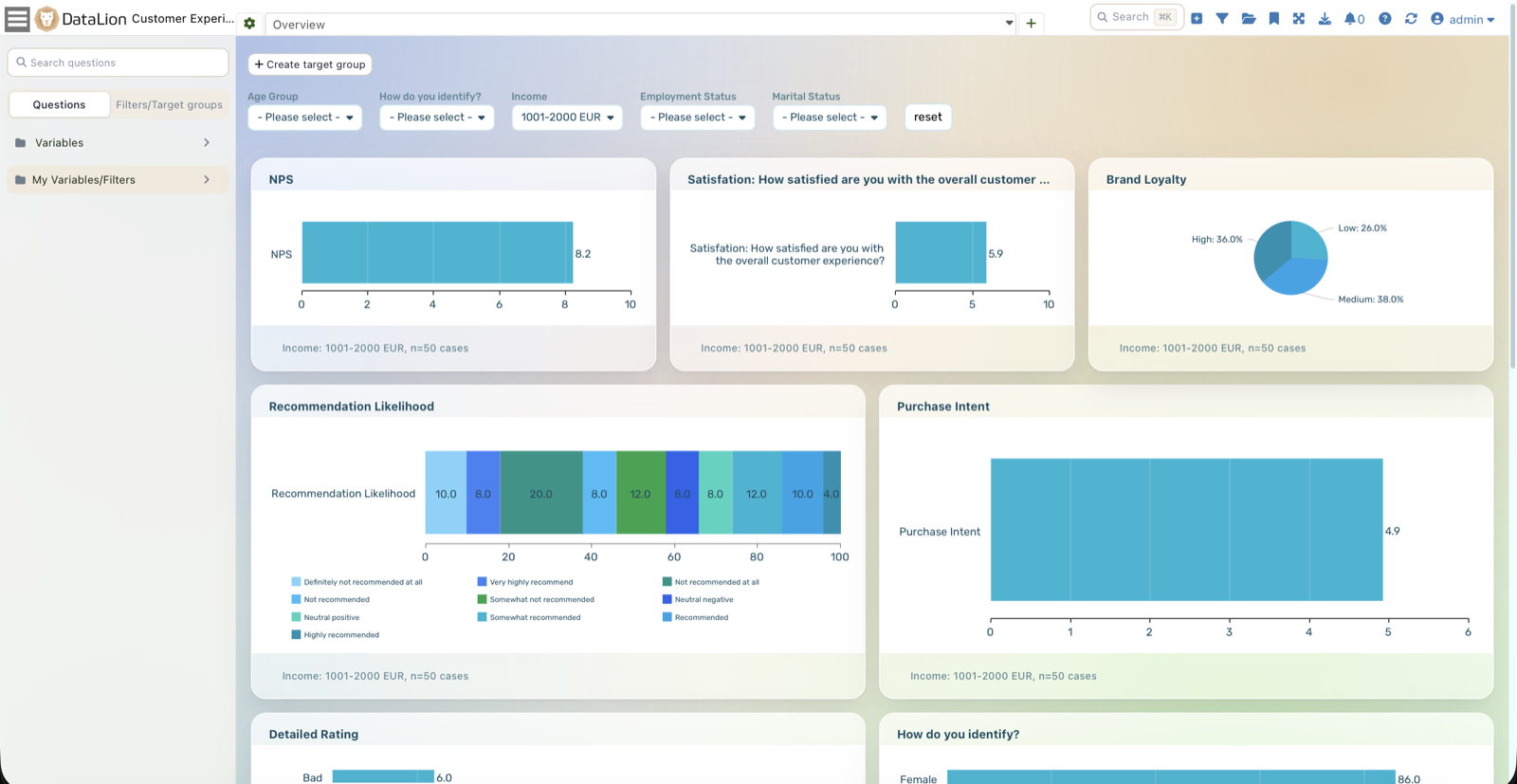The height and width of the screenshot is (784, 1517).
Task: Open dashboard settings gear
Action: tap(249, 24)
